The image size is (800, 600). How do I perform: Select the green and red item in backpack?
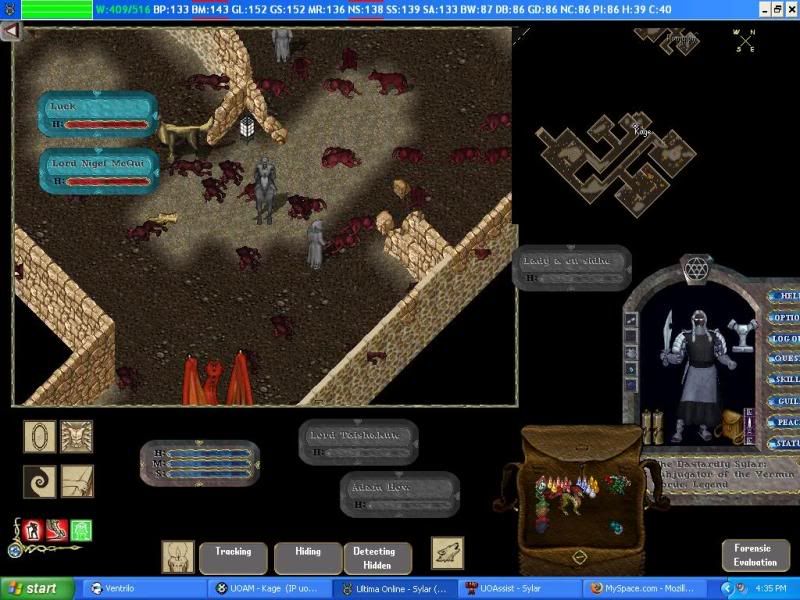(617, 484)
